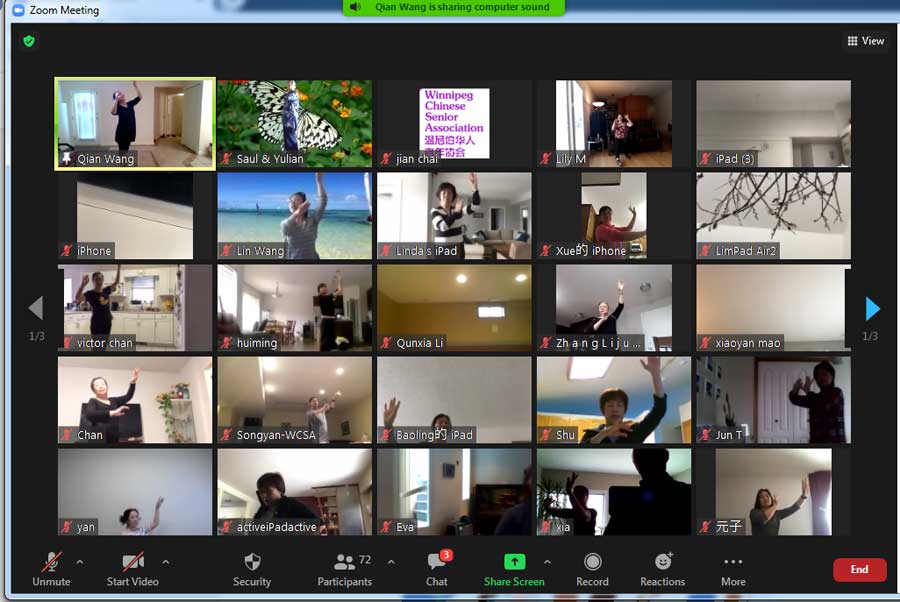Viewport: 900px width, 602px height.
Task: Open the Security shield icon
Action: [252, 562]
